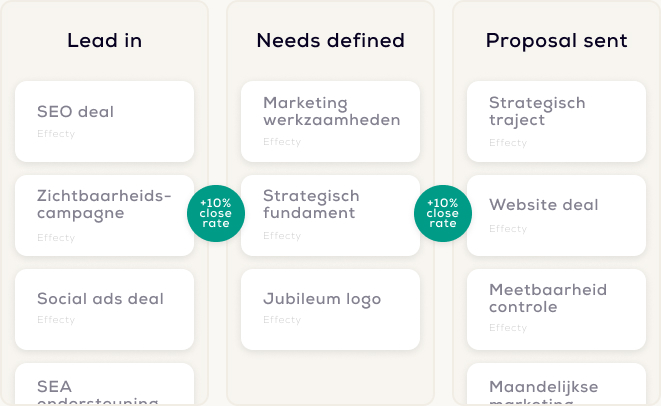Viewport: 661px width, 406px height.
Task: Click the Effecty label under Website deal
Action: coord(508,228)
